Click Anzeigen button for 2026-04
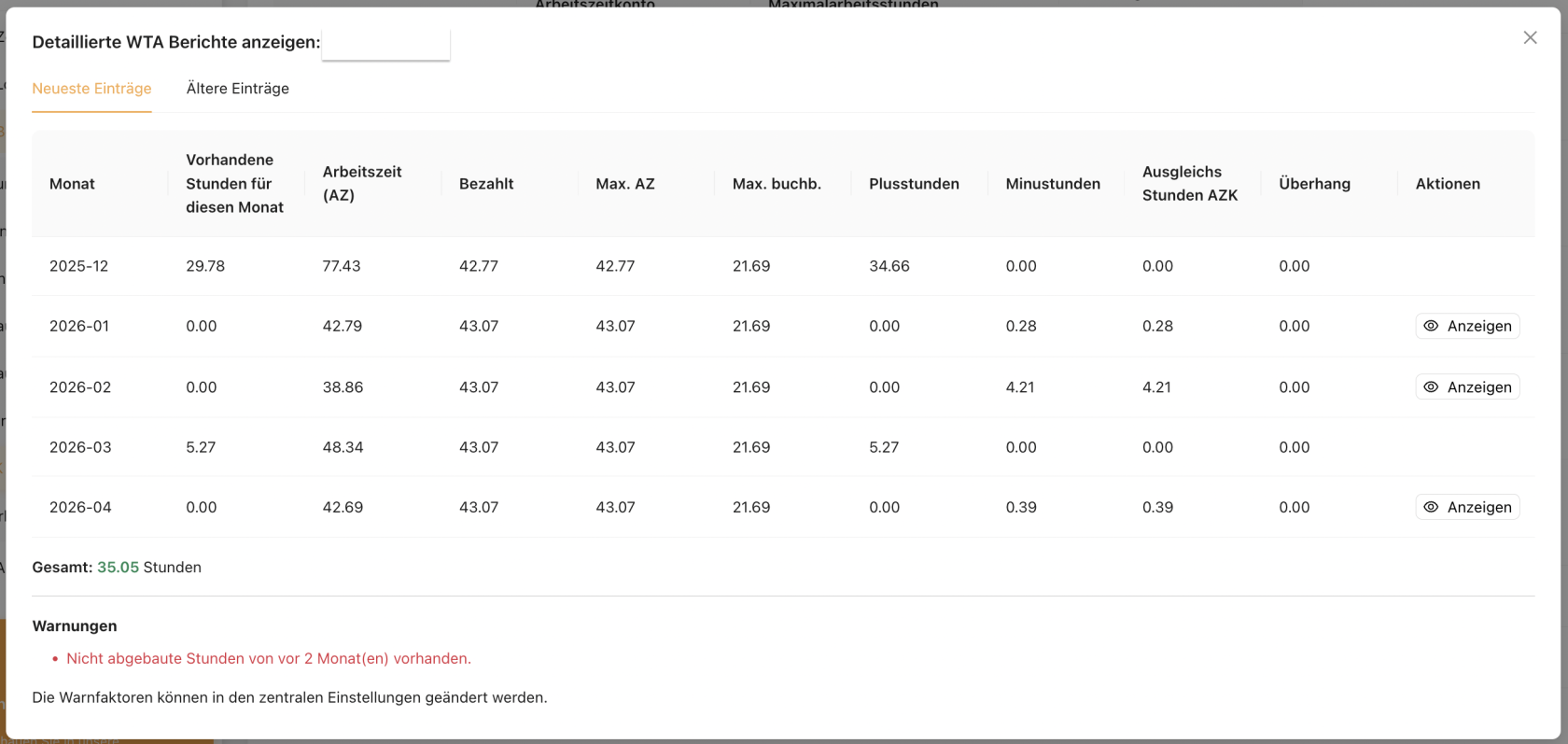The width and height of the screenshot is (1568, 744). [1467, 507]
